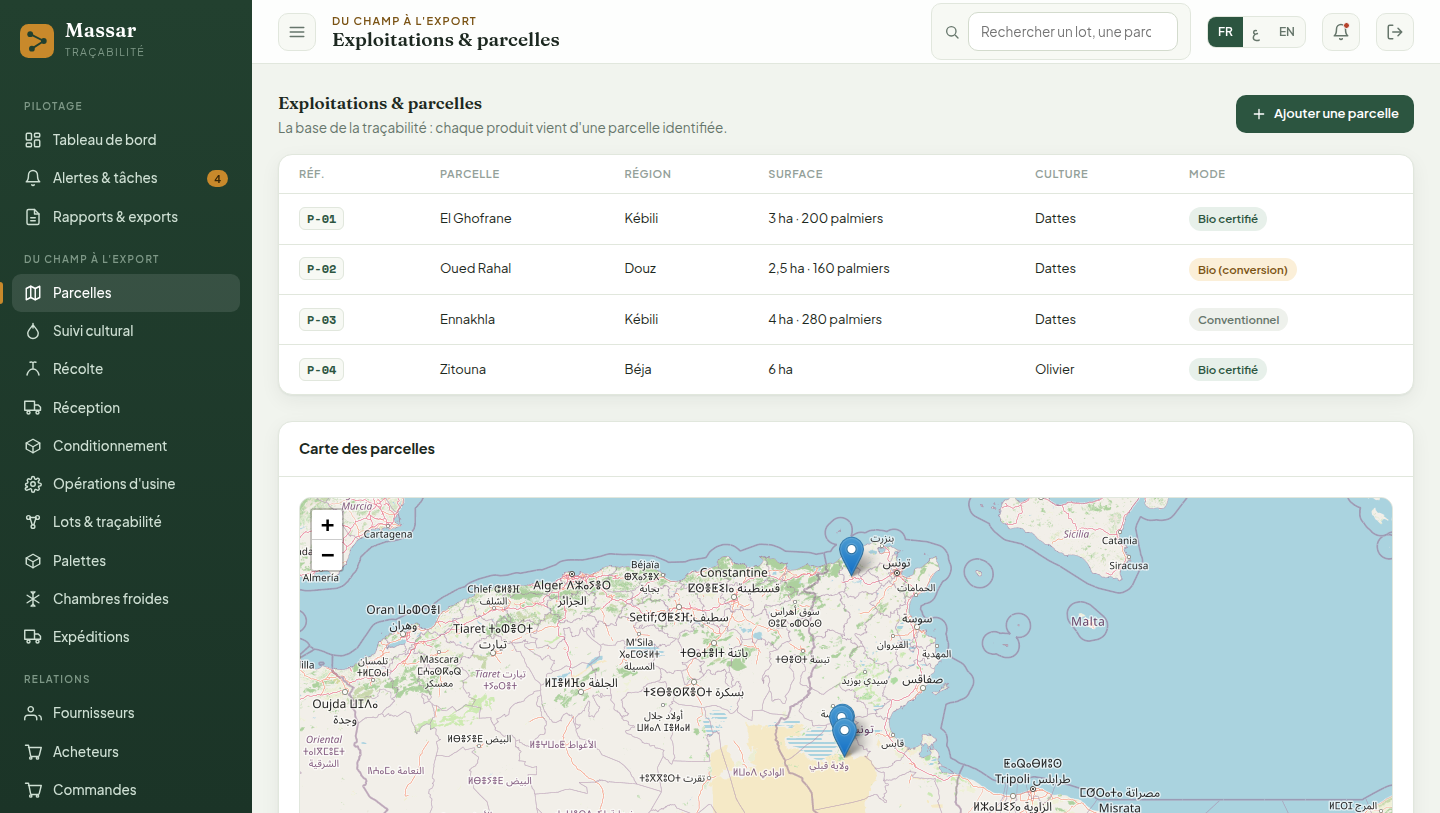Click the Massar logo icon
Screen dimensions: 1440x813
click(x=37, y=41)
